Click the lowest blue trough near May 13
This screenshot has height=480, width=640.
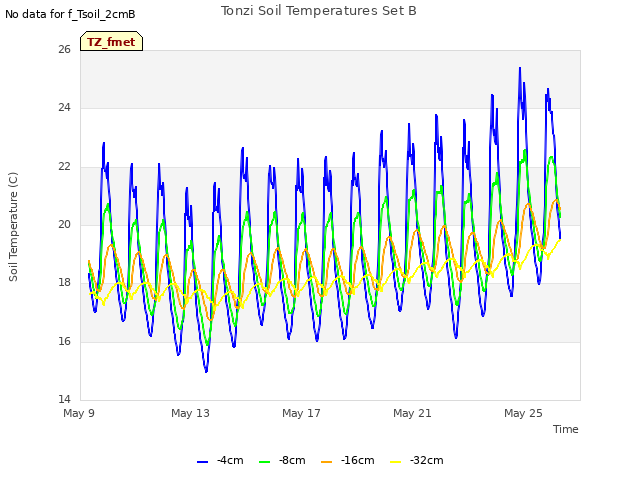tap(206, 371)
